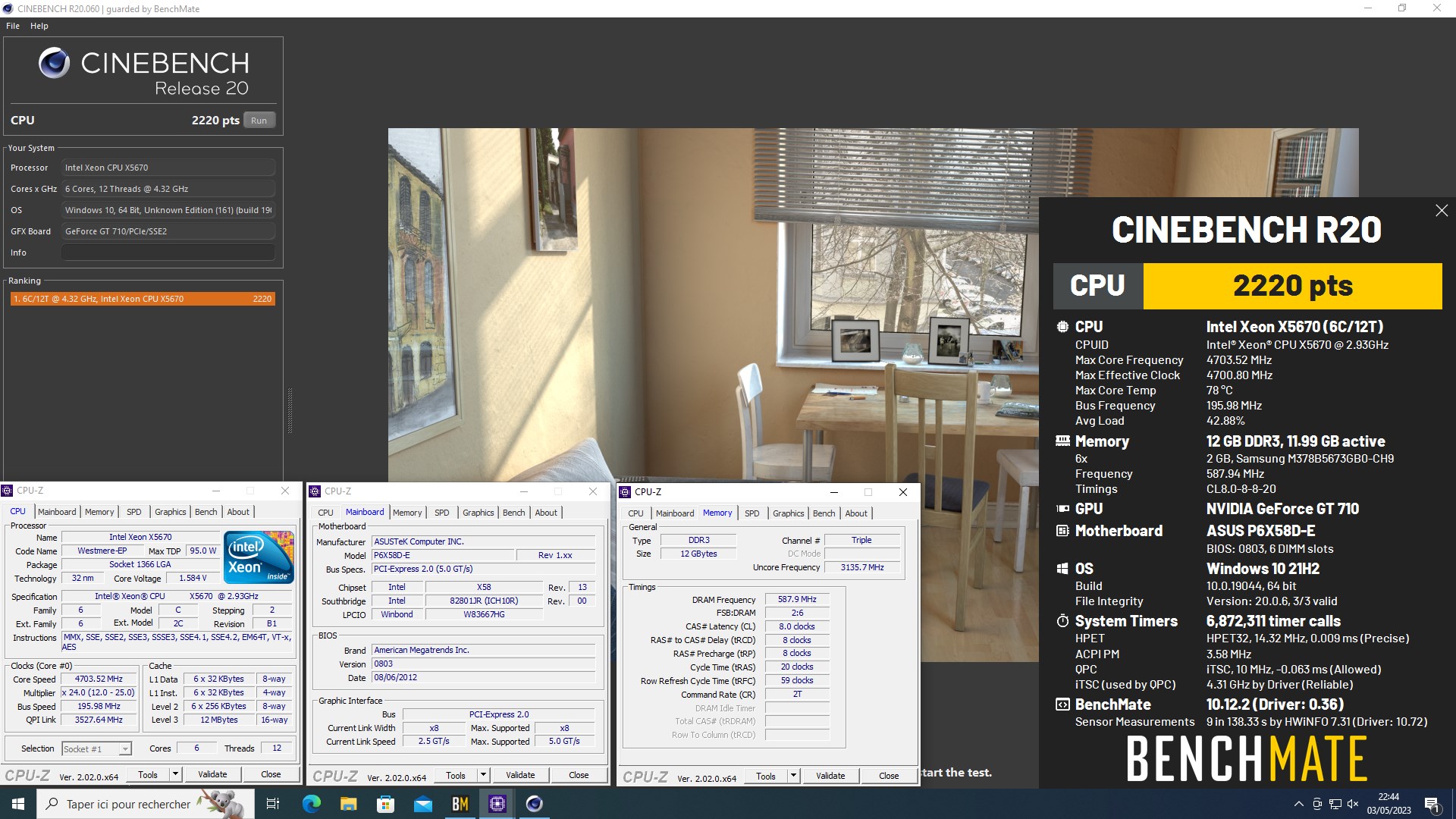
Task: Click the GFX Board GeForce GT 710 field
Action: (168, 231)
